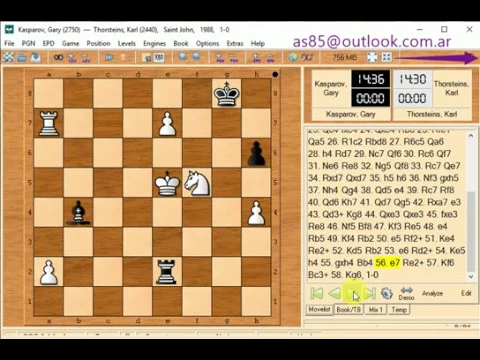Click the Edit button below move list
This screenshot has height=360, width=480.
[466, 293]
